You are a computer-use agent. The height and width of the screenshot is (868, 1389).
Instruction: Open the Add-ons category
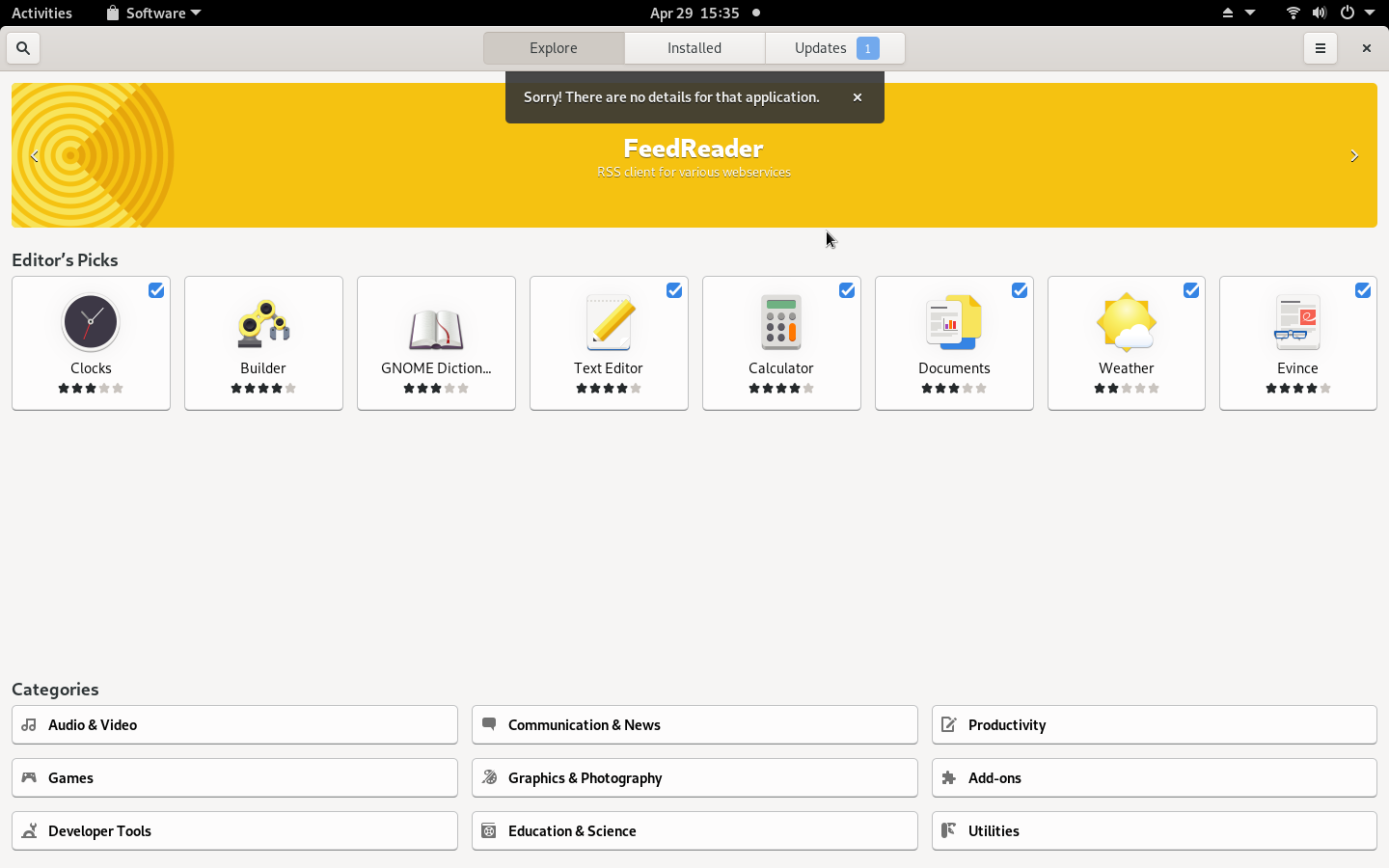point(1155,777)
